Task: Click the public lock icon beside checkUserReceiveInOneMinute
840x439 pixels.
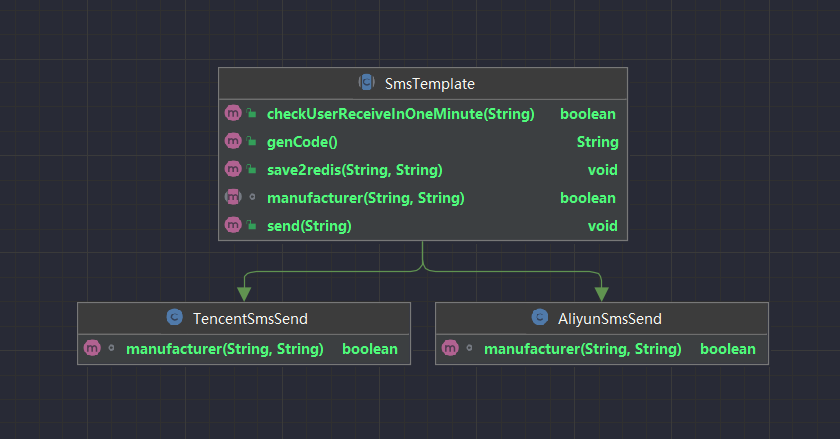Action: [x=251, y=113]
